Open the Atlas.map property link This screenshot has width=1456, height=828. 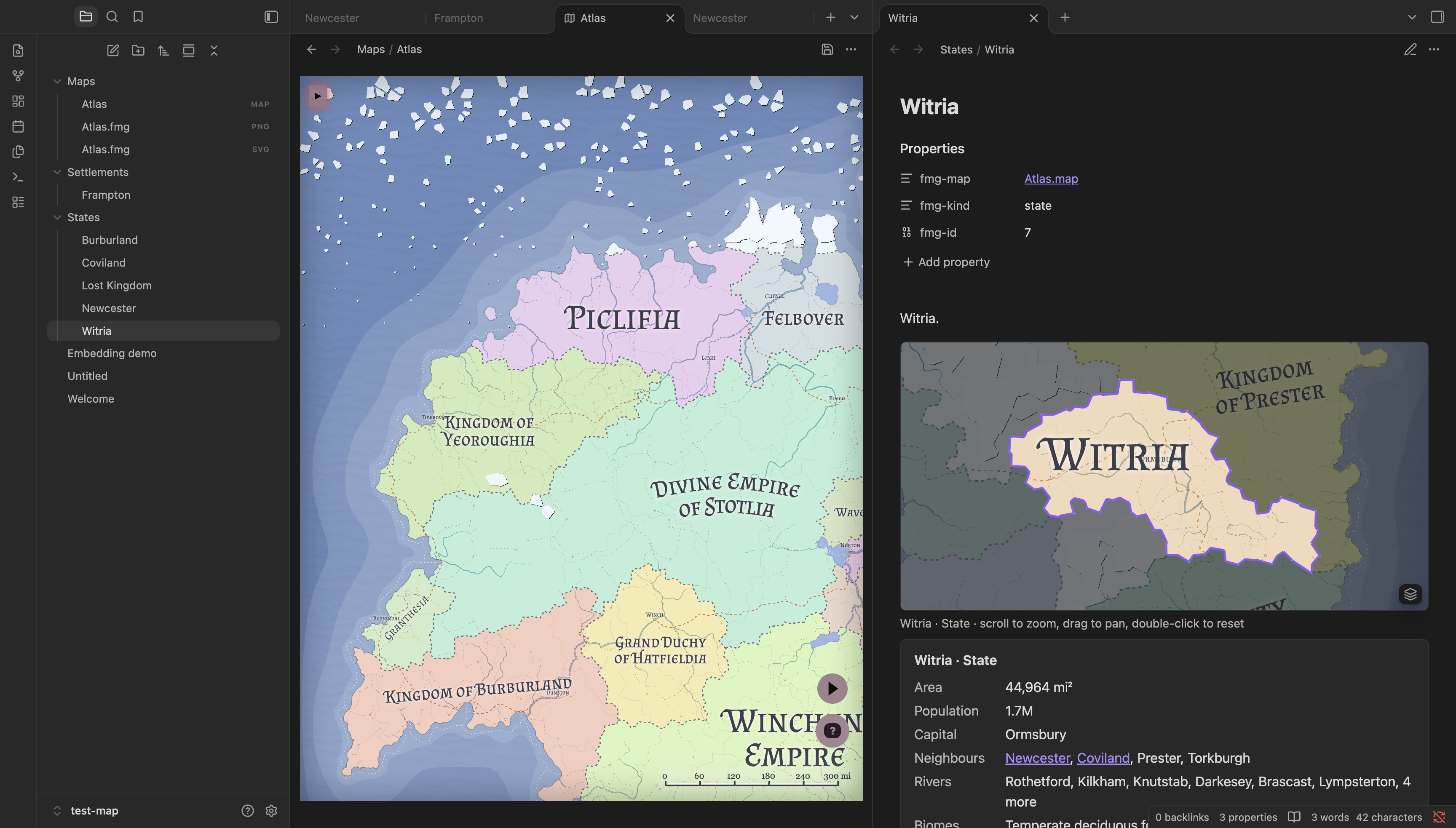pyautogui.click(x=1051, y=179)
